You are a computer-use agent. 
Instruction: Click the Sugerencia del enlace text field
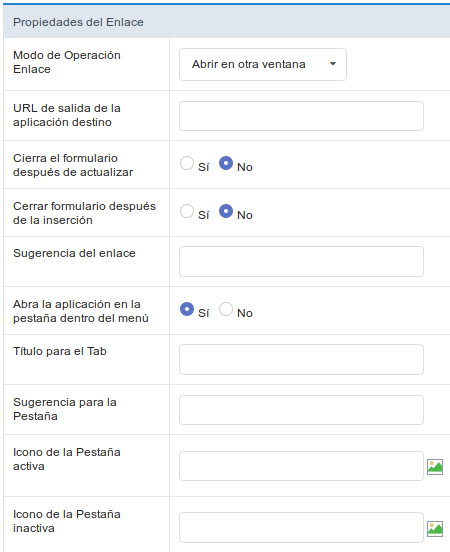(x=301, y=262)
